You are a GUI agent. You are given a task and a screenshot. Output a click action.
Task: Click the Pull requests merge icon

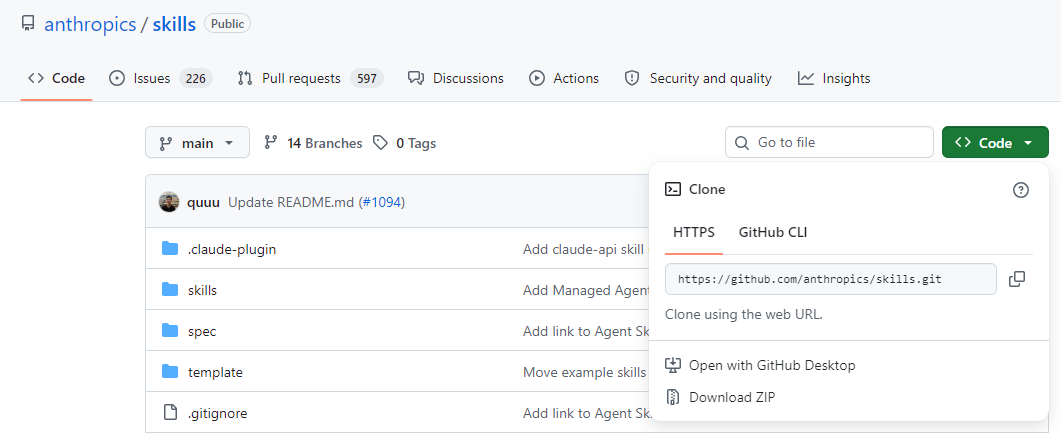pos(245,78)
